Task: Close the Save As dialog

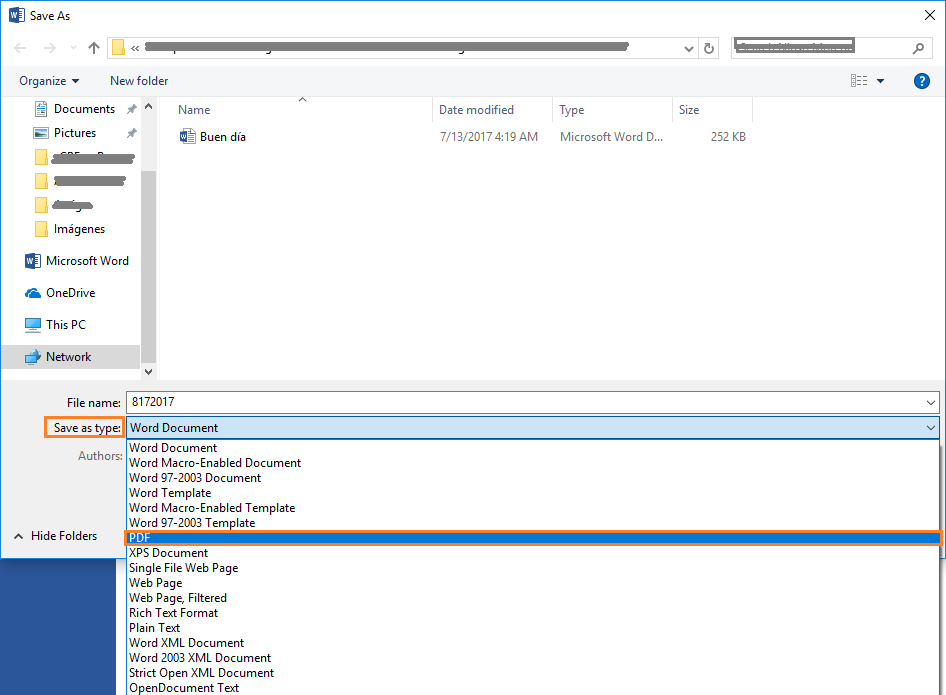Action: (x=930, y=16)
